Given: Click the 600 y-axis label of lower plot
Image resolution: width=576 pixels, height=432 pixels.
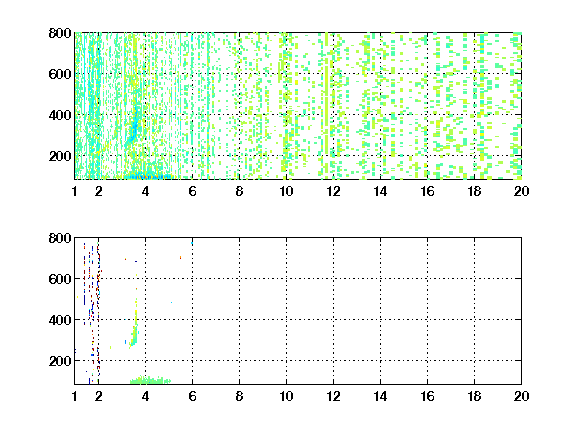Looking at the screenshot, I should click(60, 279).
